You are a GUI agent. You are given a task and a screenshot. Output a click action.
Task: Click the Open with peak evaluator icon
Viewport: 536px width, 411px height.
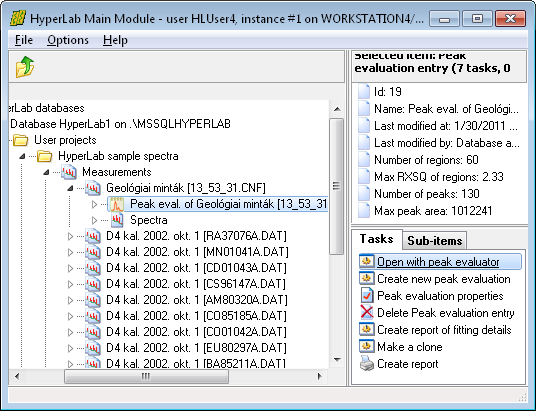click(366, 262)
